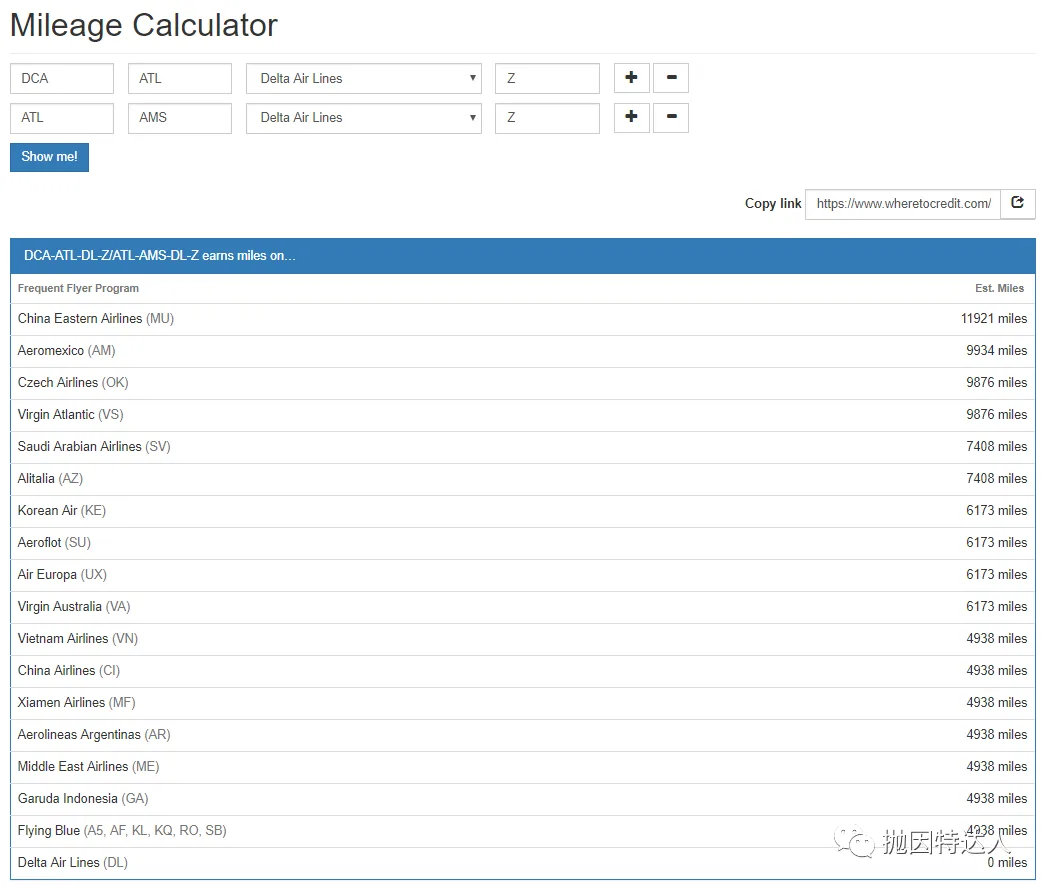Click the Frequent Flyer Program column header

(x=78, y=288)
